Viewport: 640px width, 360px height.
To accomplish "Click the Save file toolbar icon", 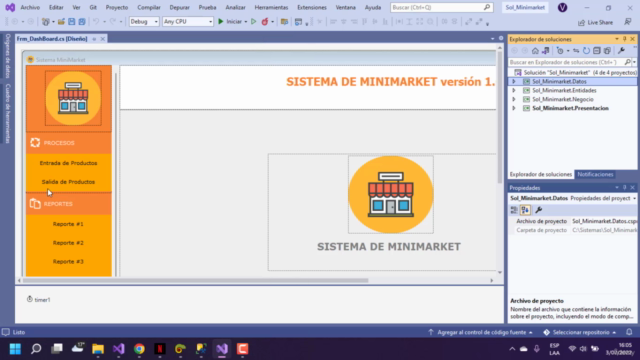I will [x=71, y=22].
